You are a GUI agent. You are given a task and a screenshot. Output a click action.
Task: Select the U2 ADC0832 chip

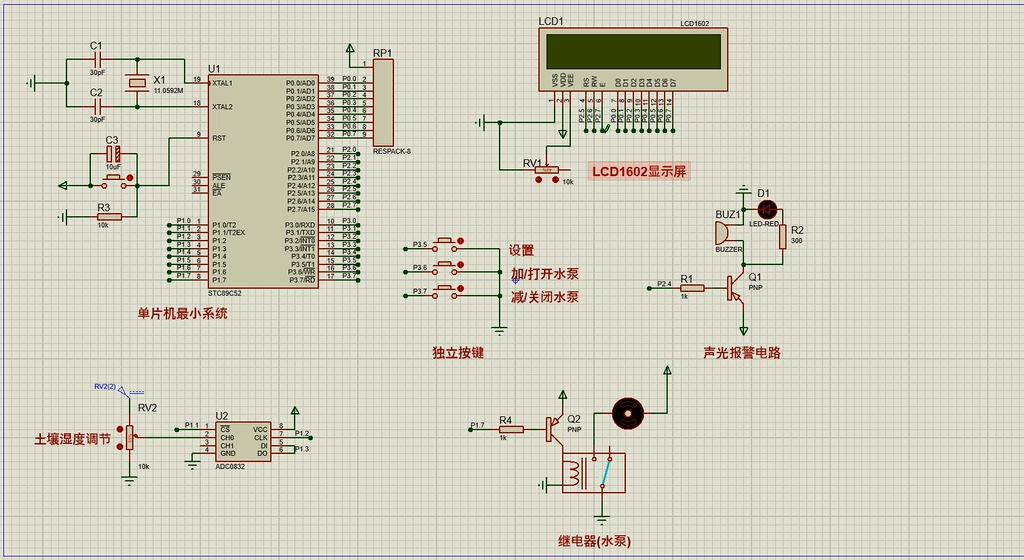pos(244,441)
